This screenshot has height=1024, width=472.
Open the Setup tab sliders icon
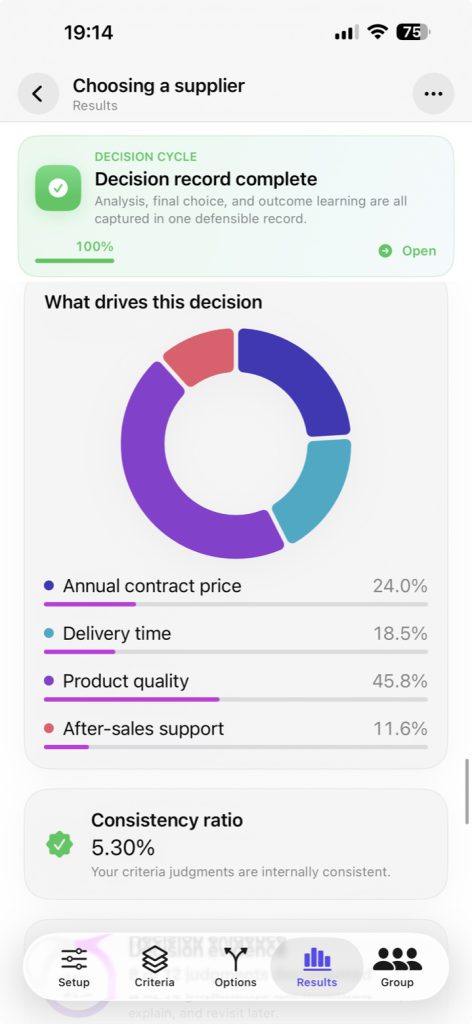point(74,959)
